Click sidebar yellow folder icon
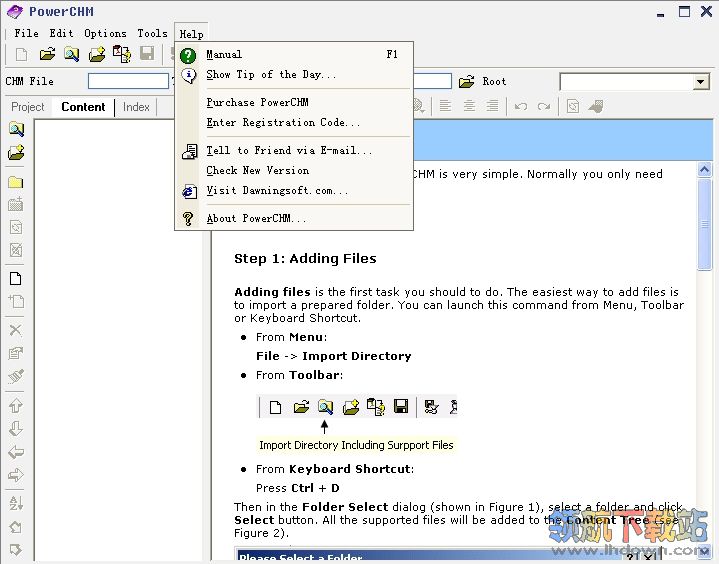This screenshot has height=564, width=719. (16, 182)
